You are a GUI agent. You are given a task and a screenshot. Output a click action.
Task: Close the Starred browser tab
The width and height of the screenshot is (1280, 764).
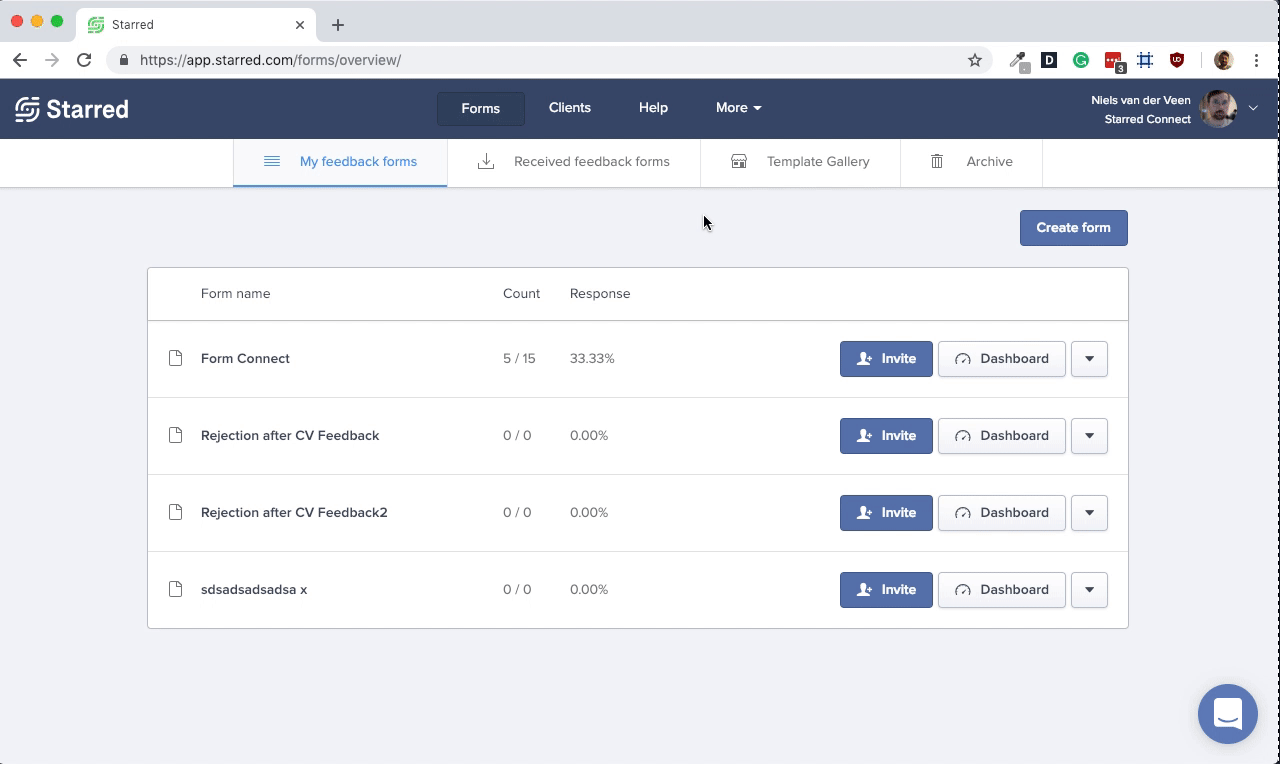point(300,24)
